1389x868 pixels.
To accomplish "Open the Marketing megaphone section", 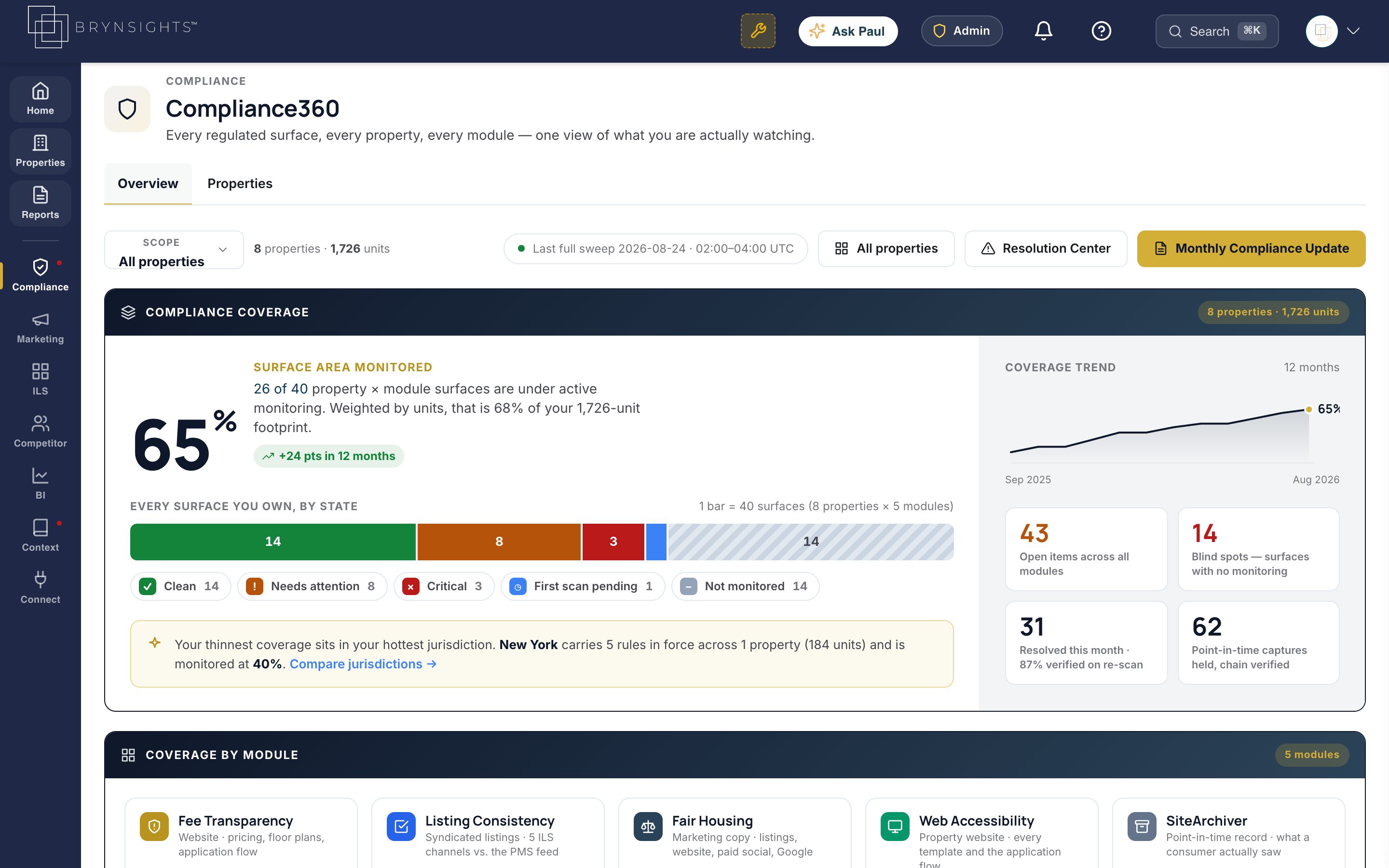I will [x=40, y=327].
